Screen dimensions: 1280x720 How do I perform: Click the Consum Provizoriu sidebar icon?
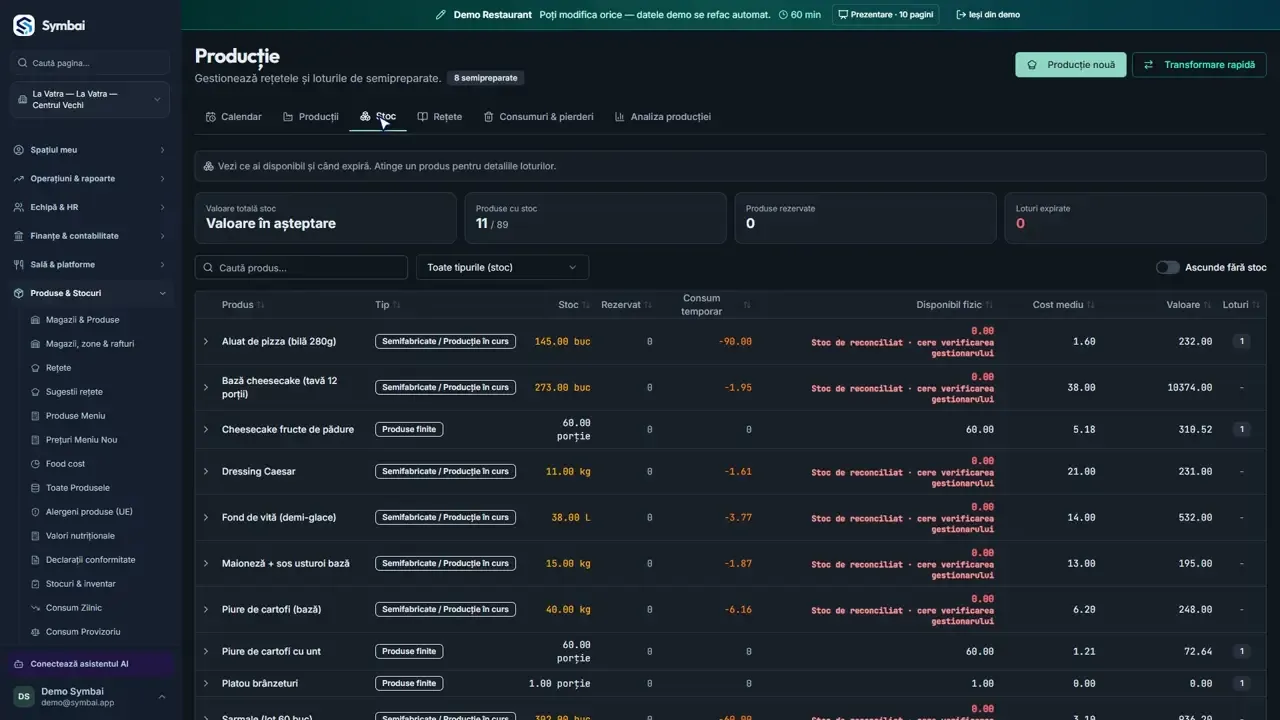35,632
